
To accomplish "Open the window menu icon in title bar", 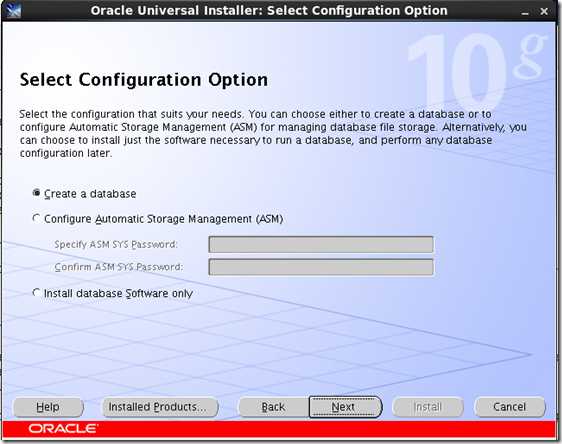I will point(13,10).
